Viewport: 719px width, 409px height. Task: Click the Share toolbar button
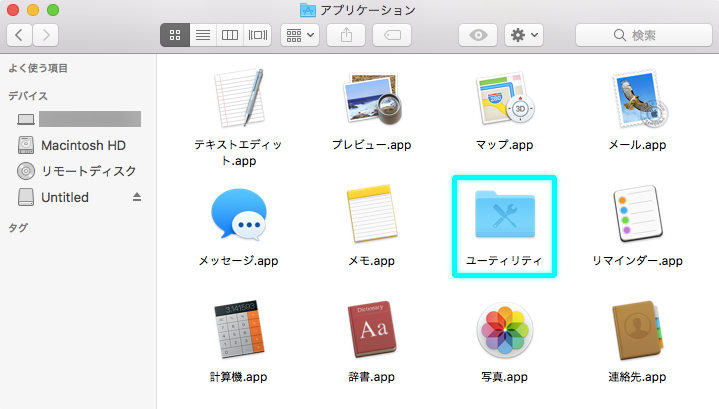[x=346, y=35]
